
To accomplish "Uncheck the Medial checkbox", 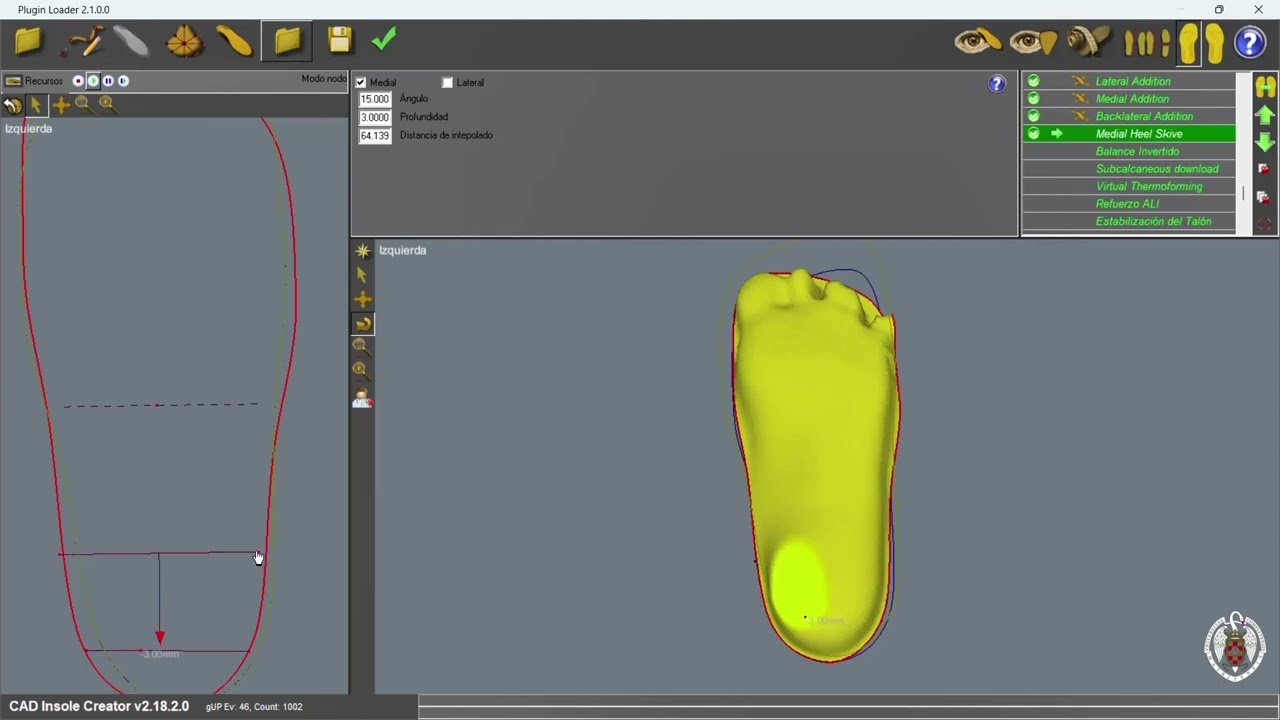I will [361, 82].
